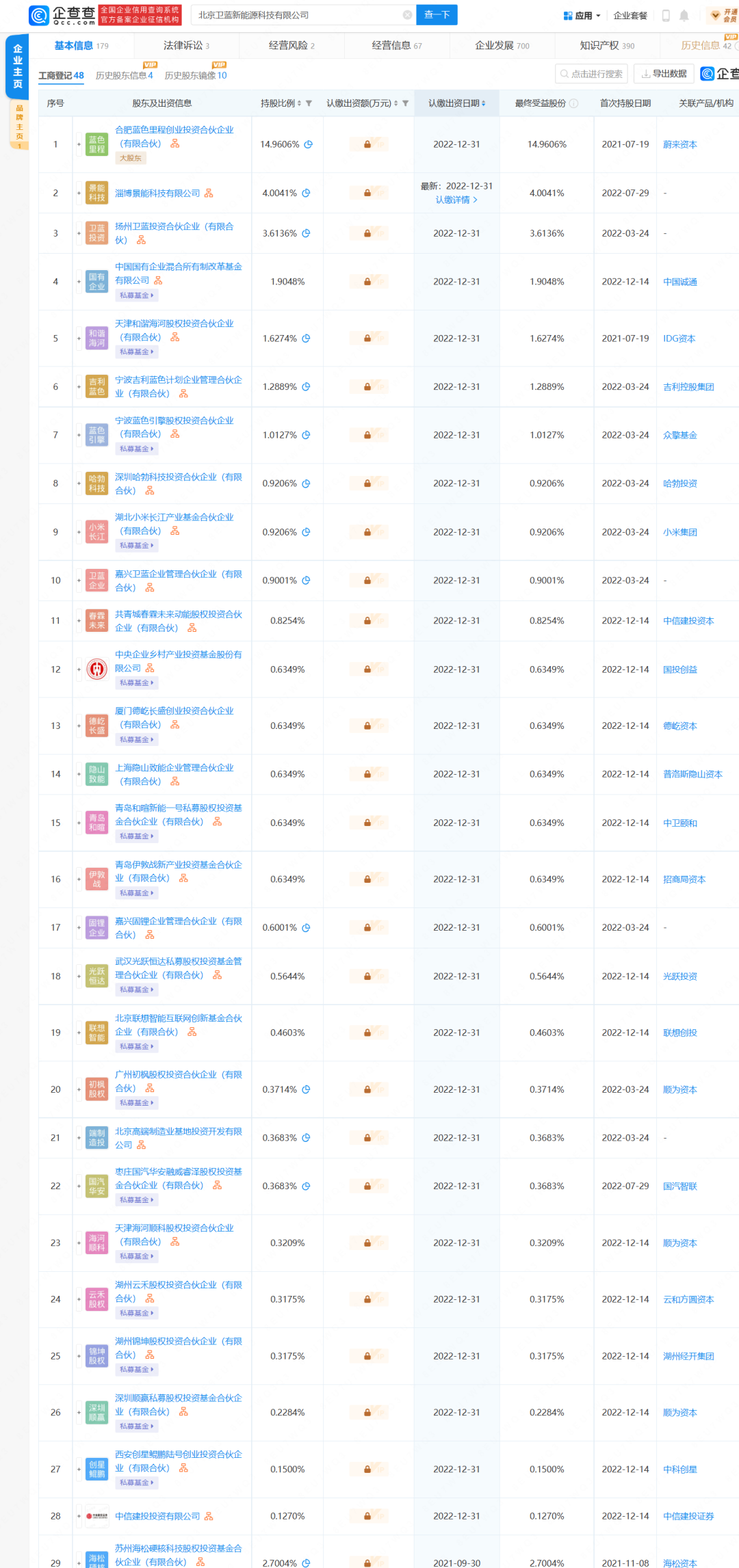Expand row 12 中央企业乡村产业投资基金 plus toggle

[x=79, y=669]
